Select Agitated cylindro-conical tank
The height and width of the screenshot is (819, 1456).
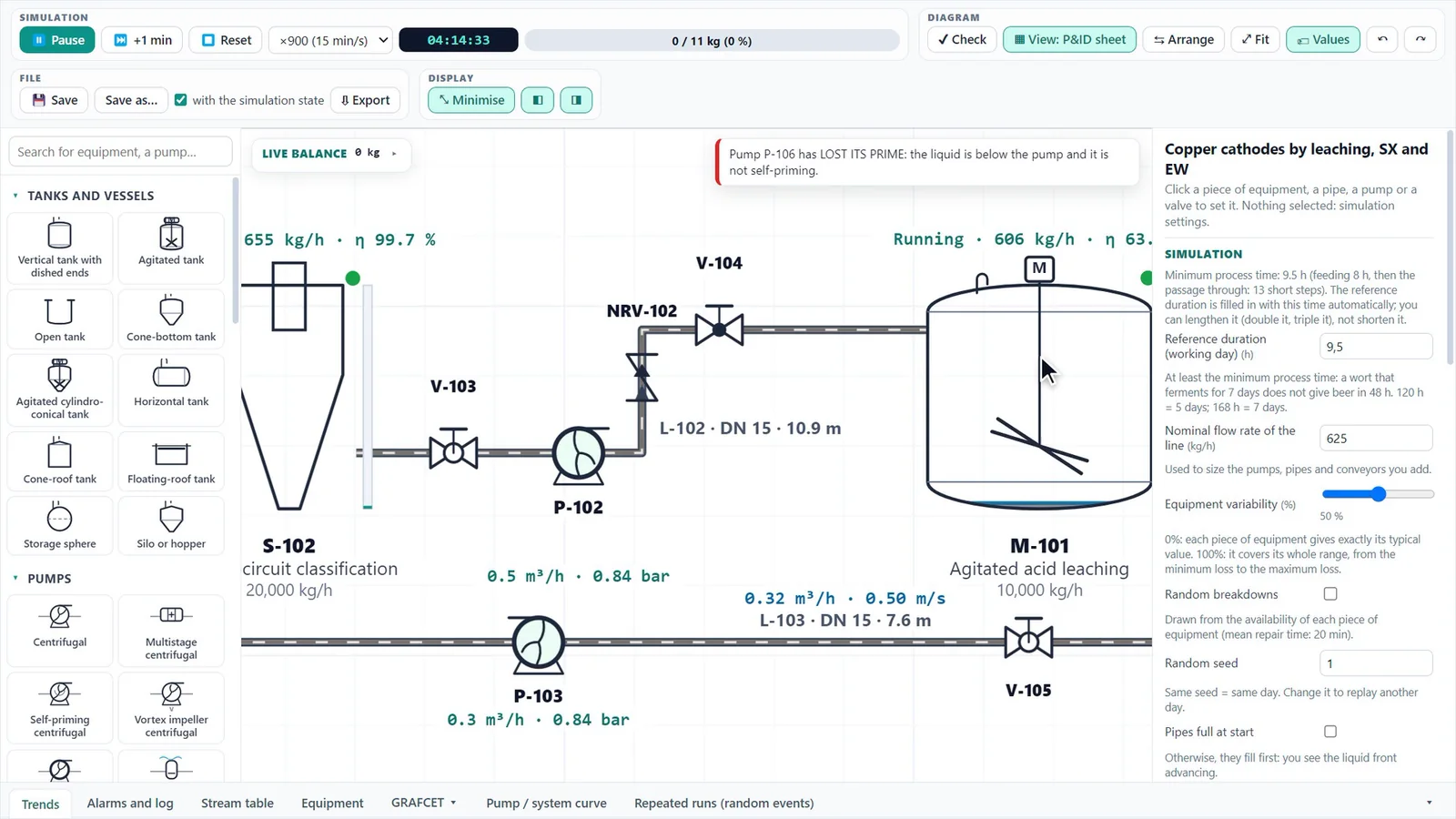[60, 390]
